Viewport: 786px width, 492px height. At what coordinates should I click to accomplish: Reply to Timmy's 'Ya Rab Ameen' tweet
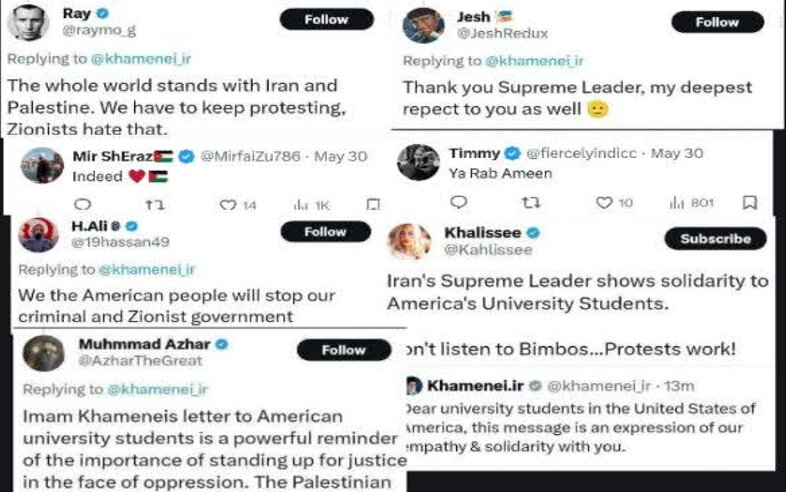pos(459,202)
